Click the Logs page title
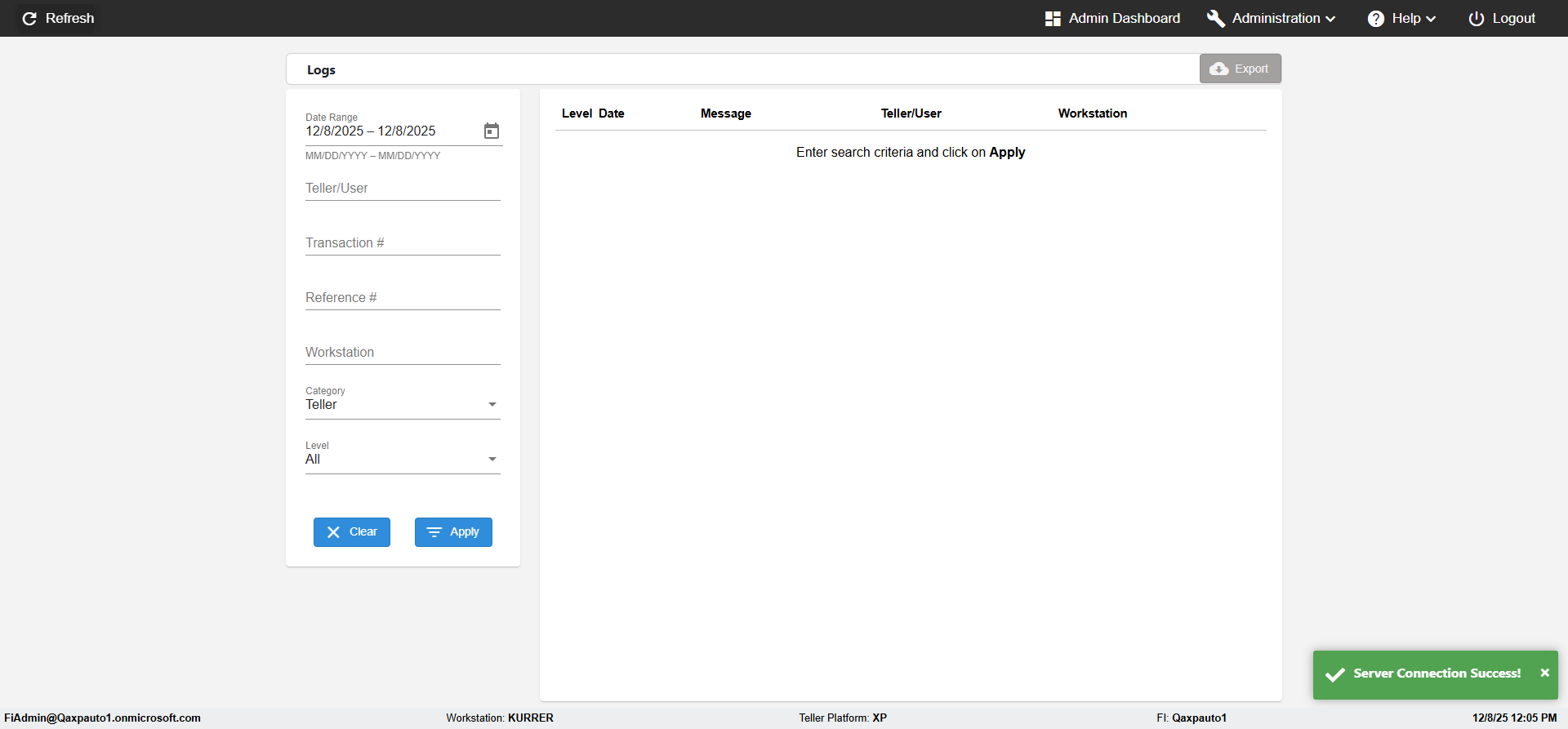1568x729 pixels. 321,70
